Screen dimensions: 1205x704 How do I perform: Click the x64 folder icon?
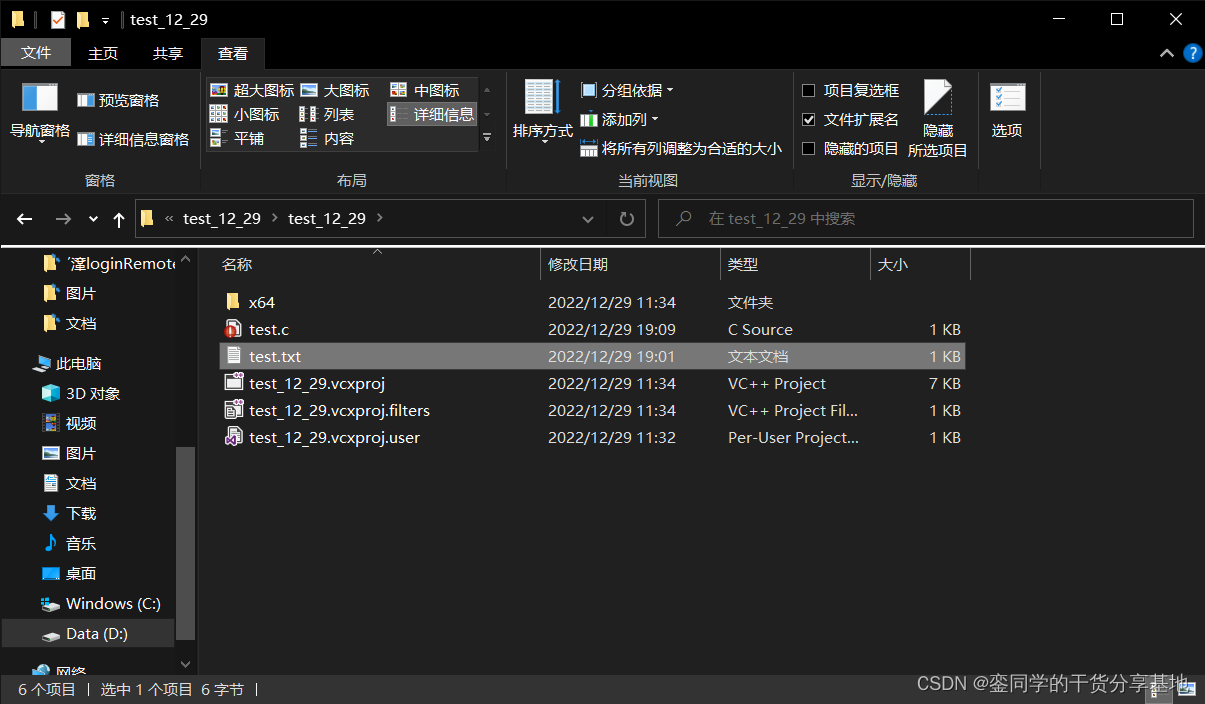point(233,302)
